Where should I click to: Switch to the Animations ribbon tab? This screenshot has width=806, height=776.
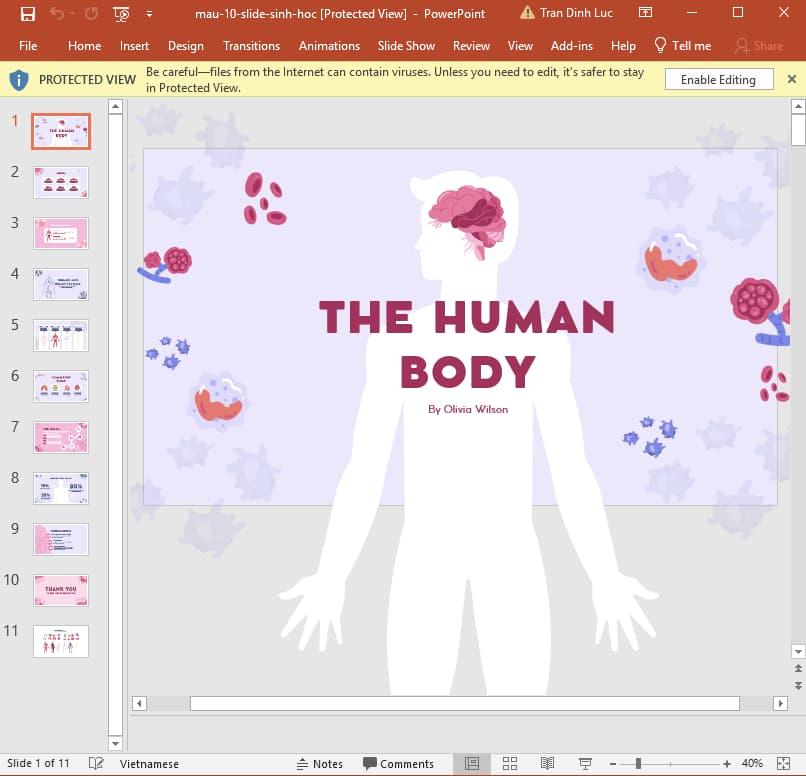click(329, 46)
